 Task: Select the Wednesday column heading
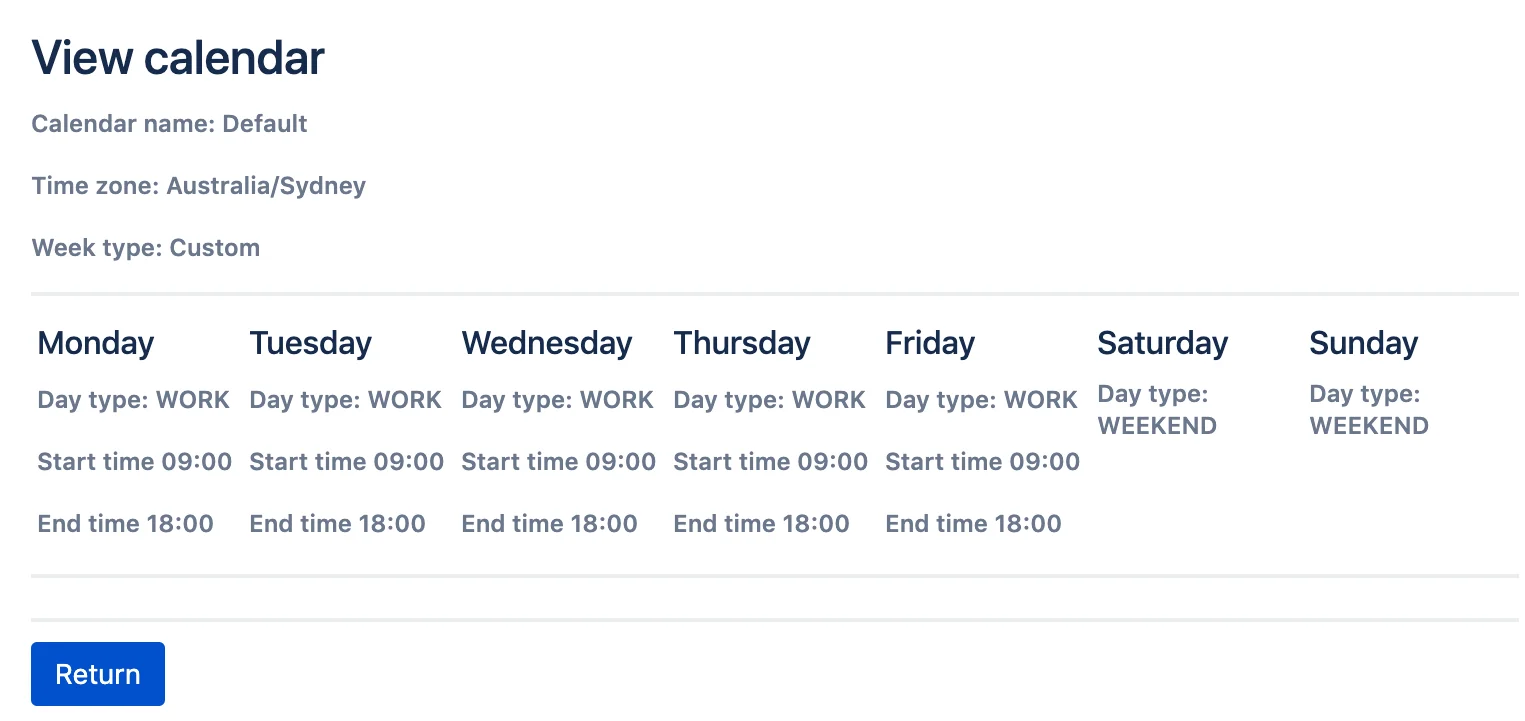(547, 343)
